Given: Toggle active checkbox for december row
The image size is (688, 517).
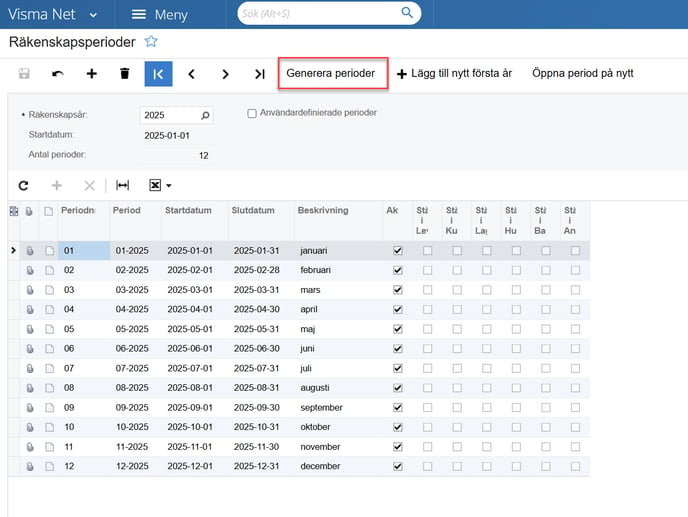Looking at the screenshot, I should pyautogui.click(x=398, y=466).
